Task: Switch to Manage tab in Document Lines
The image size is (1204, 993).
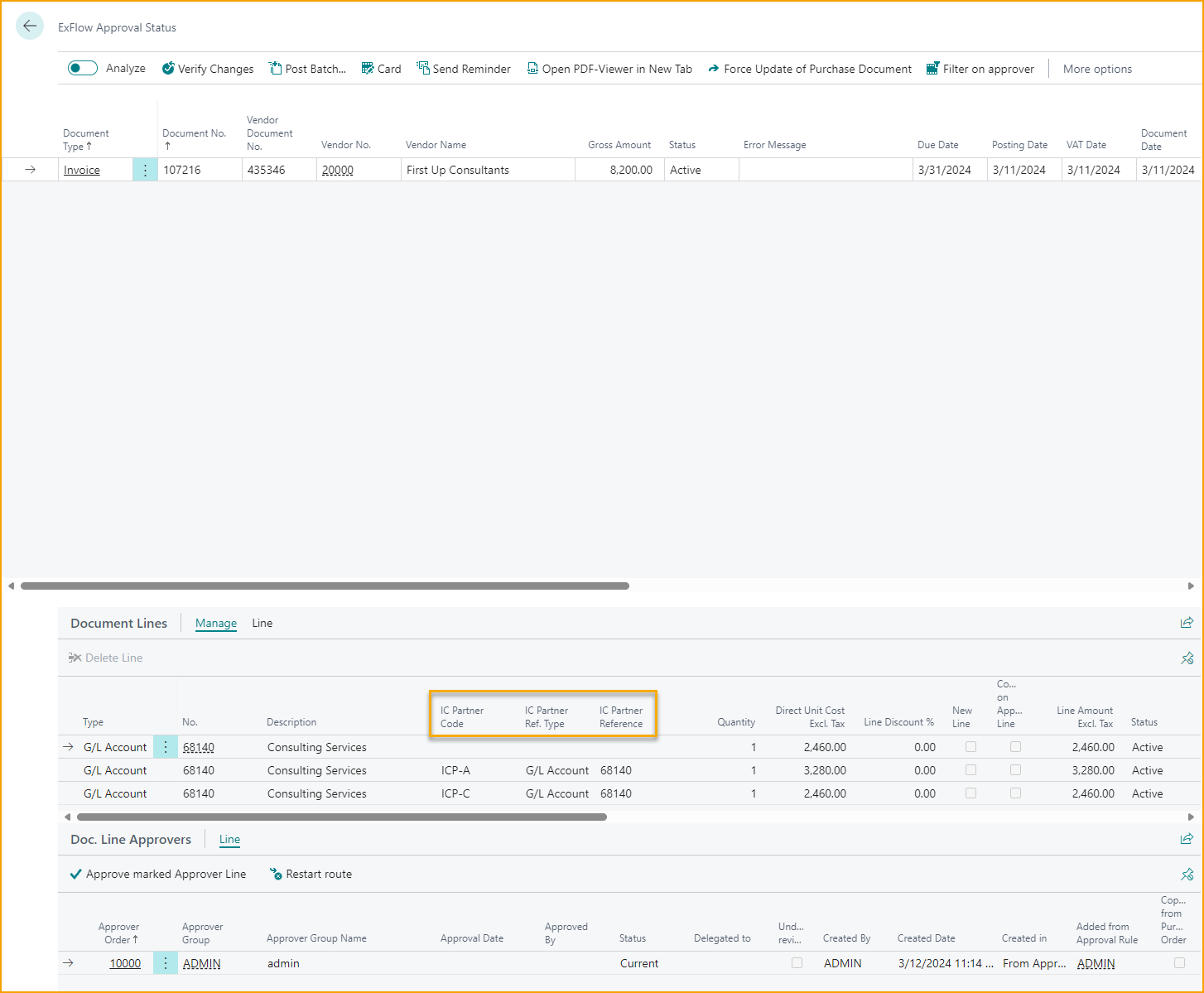Action: [216, 623]
